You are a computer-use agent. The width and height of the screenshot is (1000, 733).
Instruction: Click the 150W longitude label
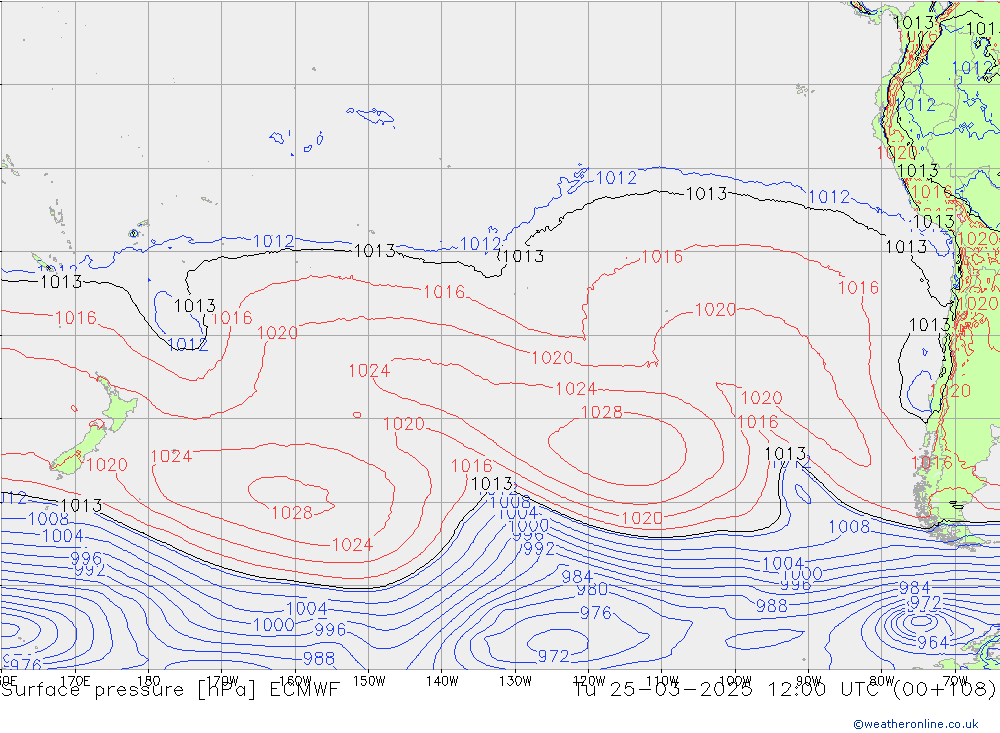click(369, 681)
